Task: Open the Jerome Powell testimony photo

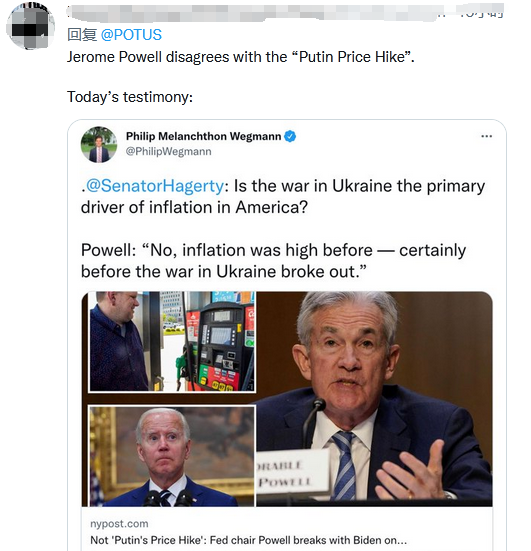Action: (x=375, y=399)
